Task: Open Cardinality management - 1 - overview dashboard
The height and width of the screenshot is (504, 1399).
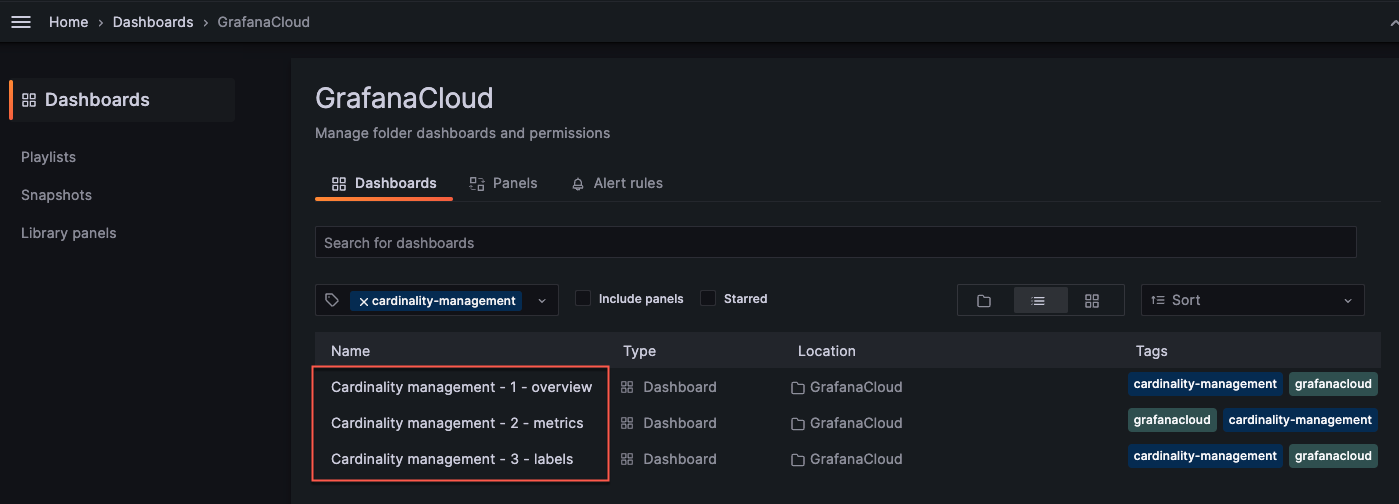Action: [x=461, y=387]
